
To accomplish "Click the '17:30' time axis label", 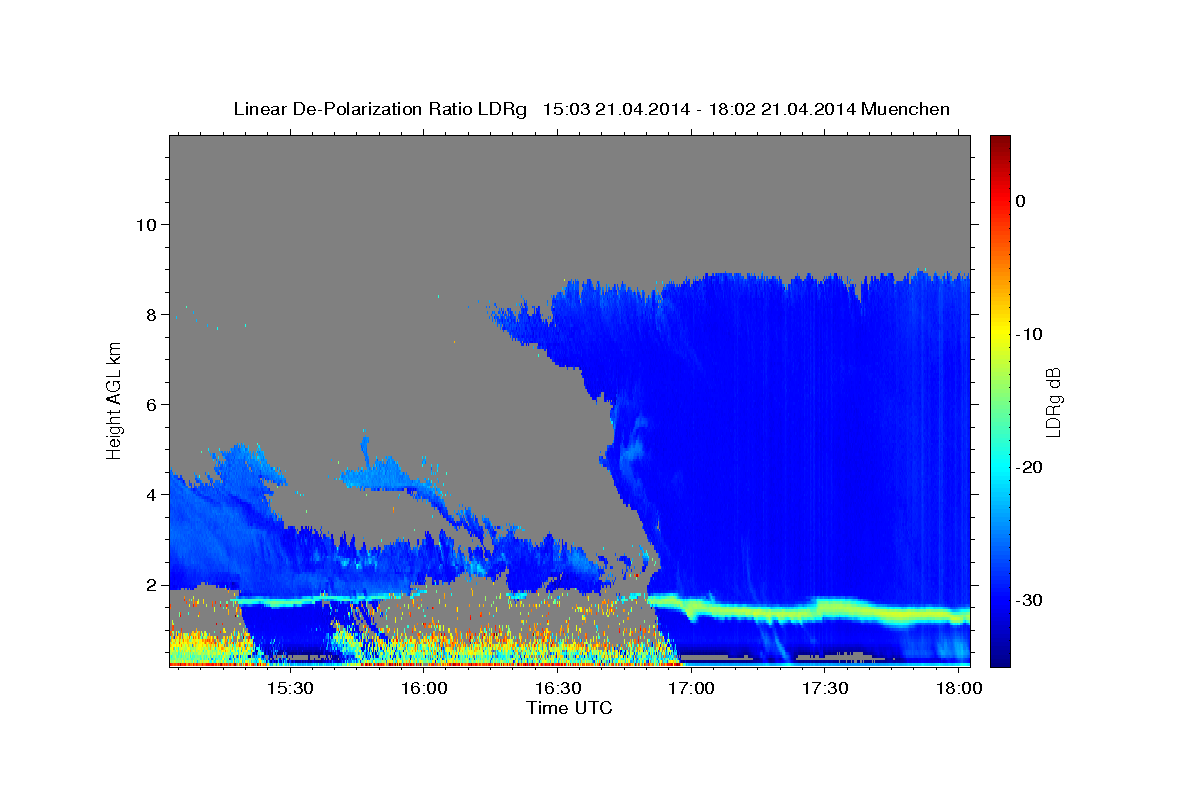I will (x=826, y=689).
